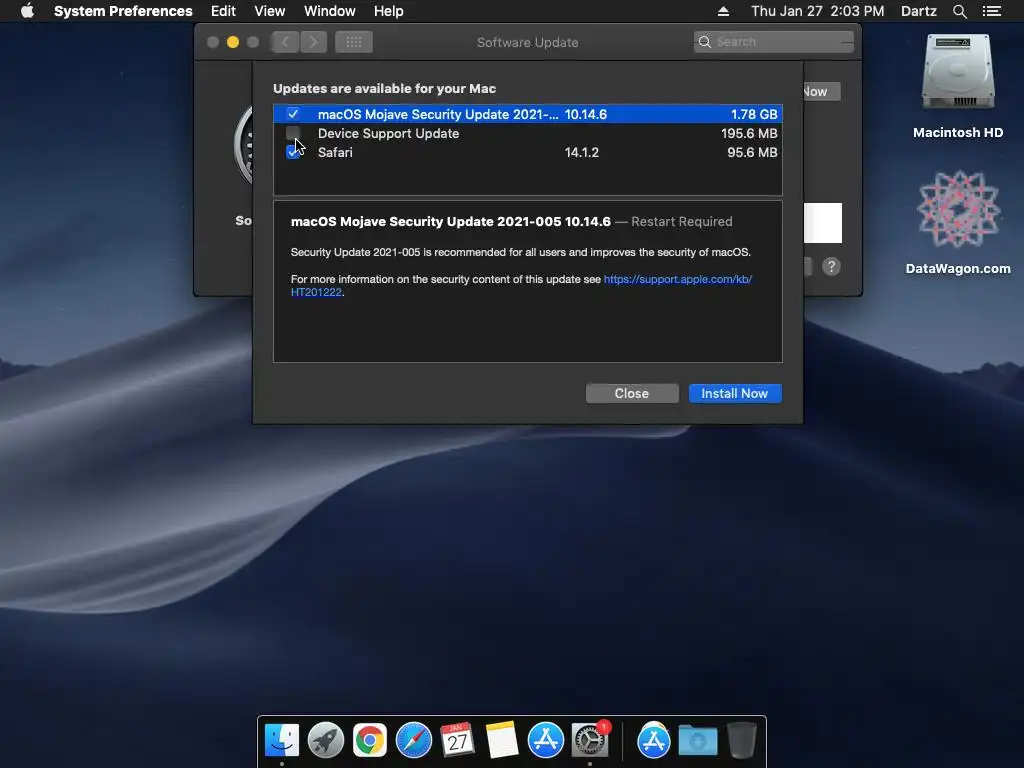Go forward in Software Update window

click(313, 42)
